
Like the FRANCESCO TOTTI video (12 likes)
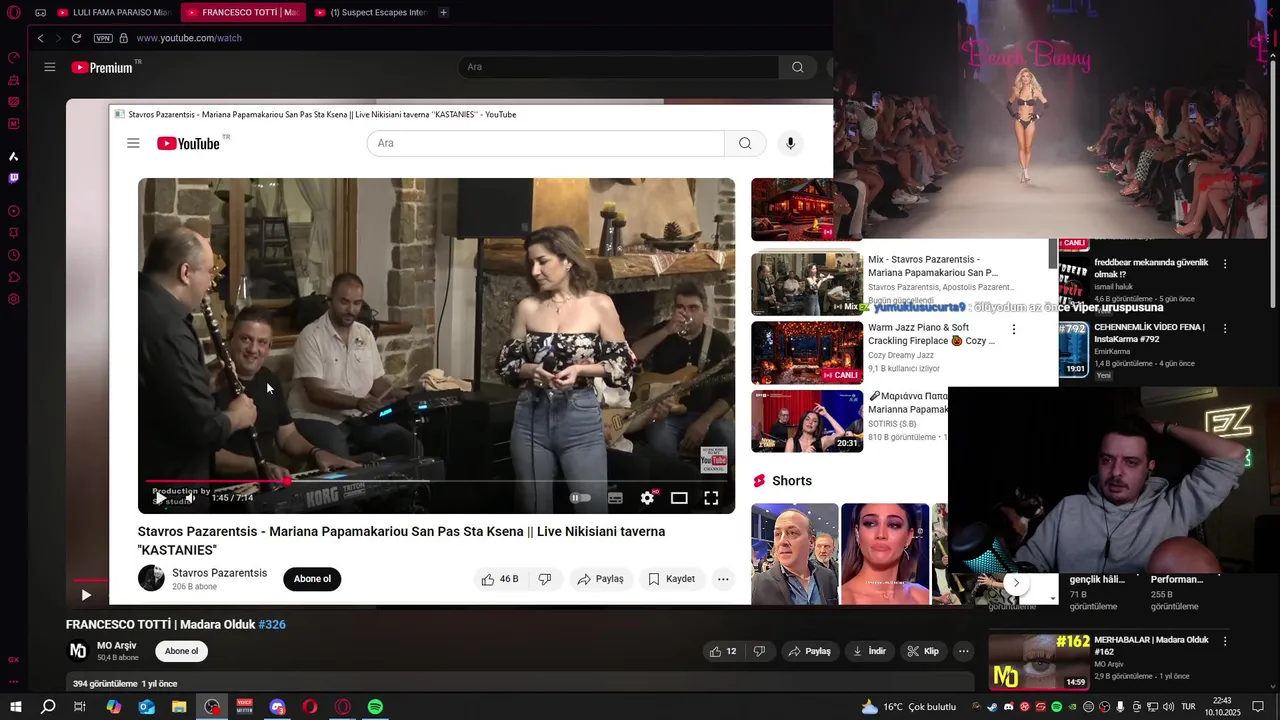click(722, 651)
